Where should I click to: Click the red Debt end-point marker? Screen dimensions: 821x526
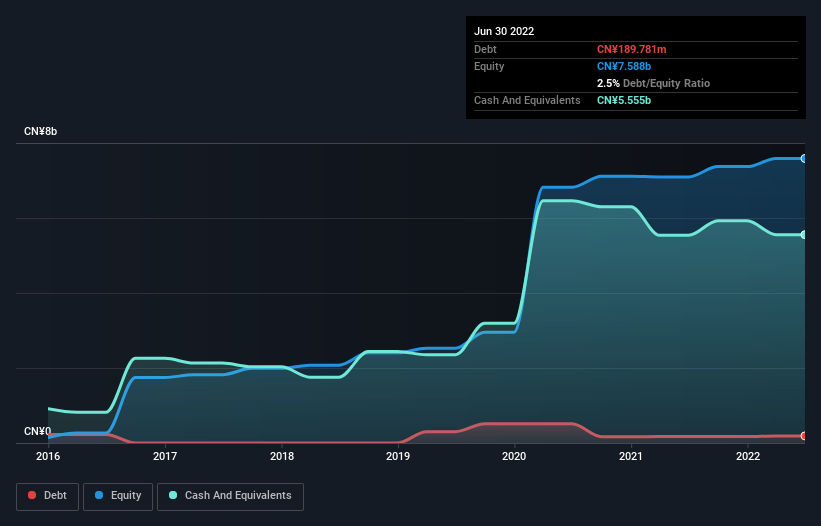coord(804,436)
